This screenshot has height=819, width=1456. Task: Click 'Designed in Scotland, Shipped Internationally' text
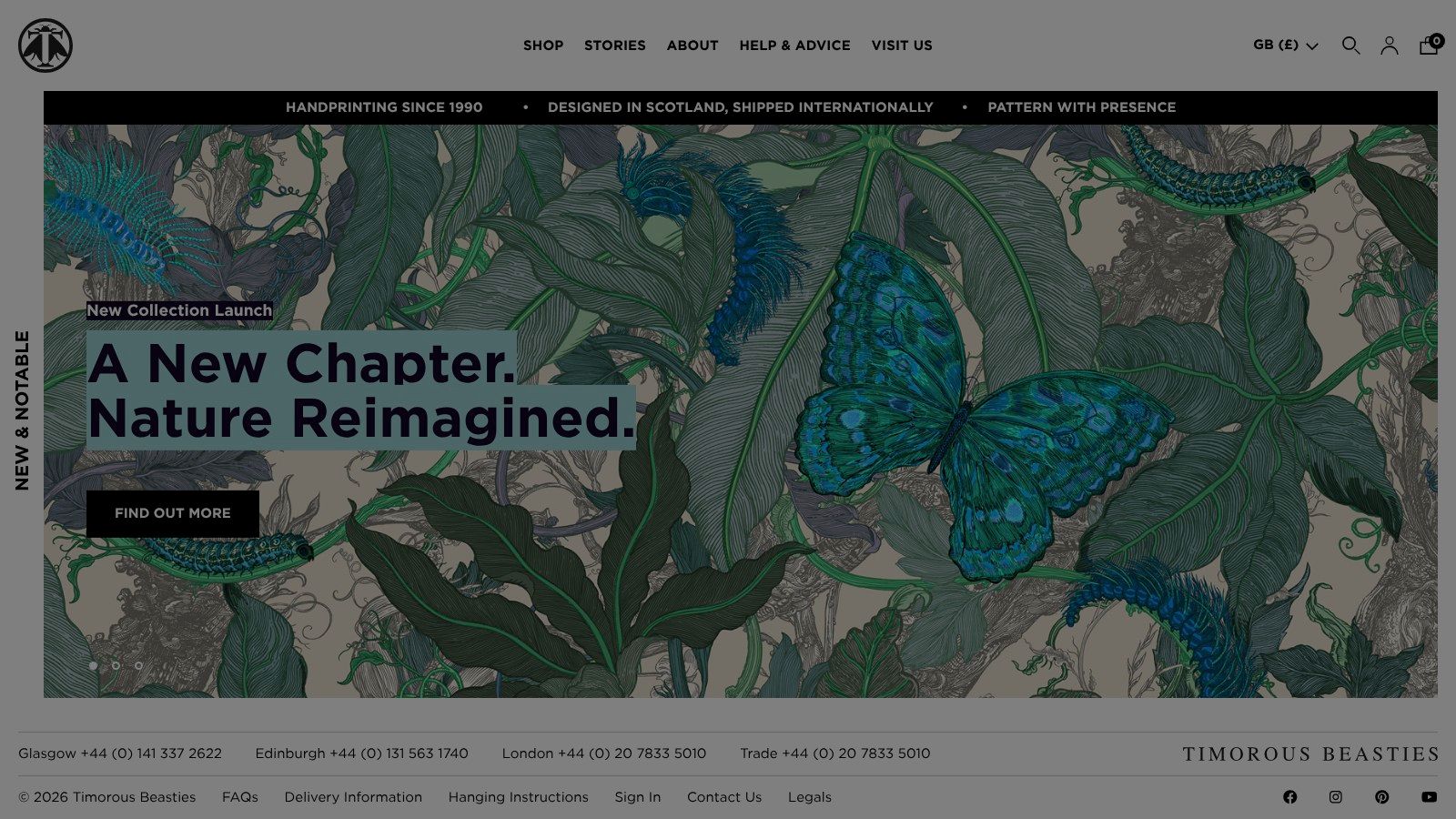pyautogui.click(x=741, y=107)
